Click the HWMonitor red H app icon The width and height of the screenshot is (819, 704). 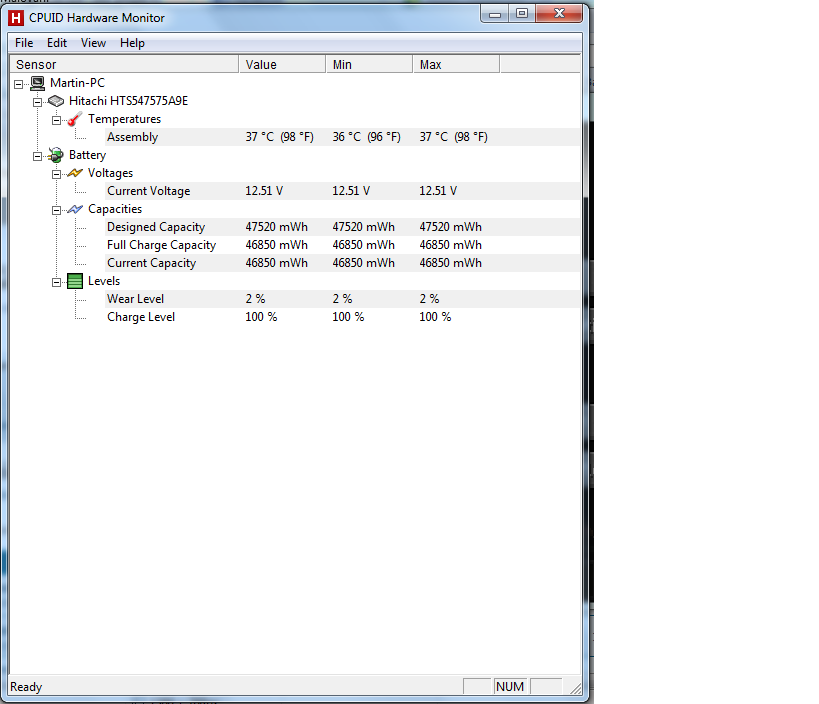click(16, 18)
